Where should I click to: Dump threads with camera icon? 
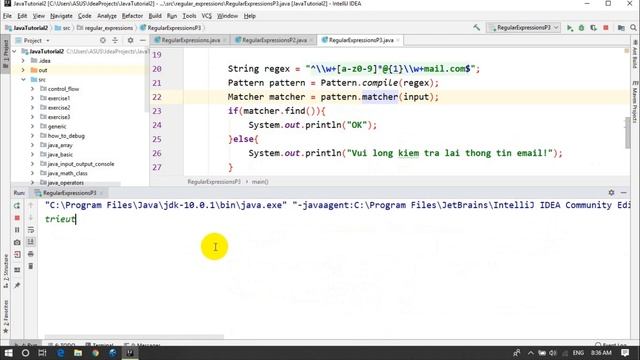click(17, 242)
